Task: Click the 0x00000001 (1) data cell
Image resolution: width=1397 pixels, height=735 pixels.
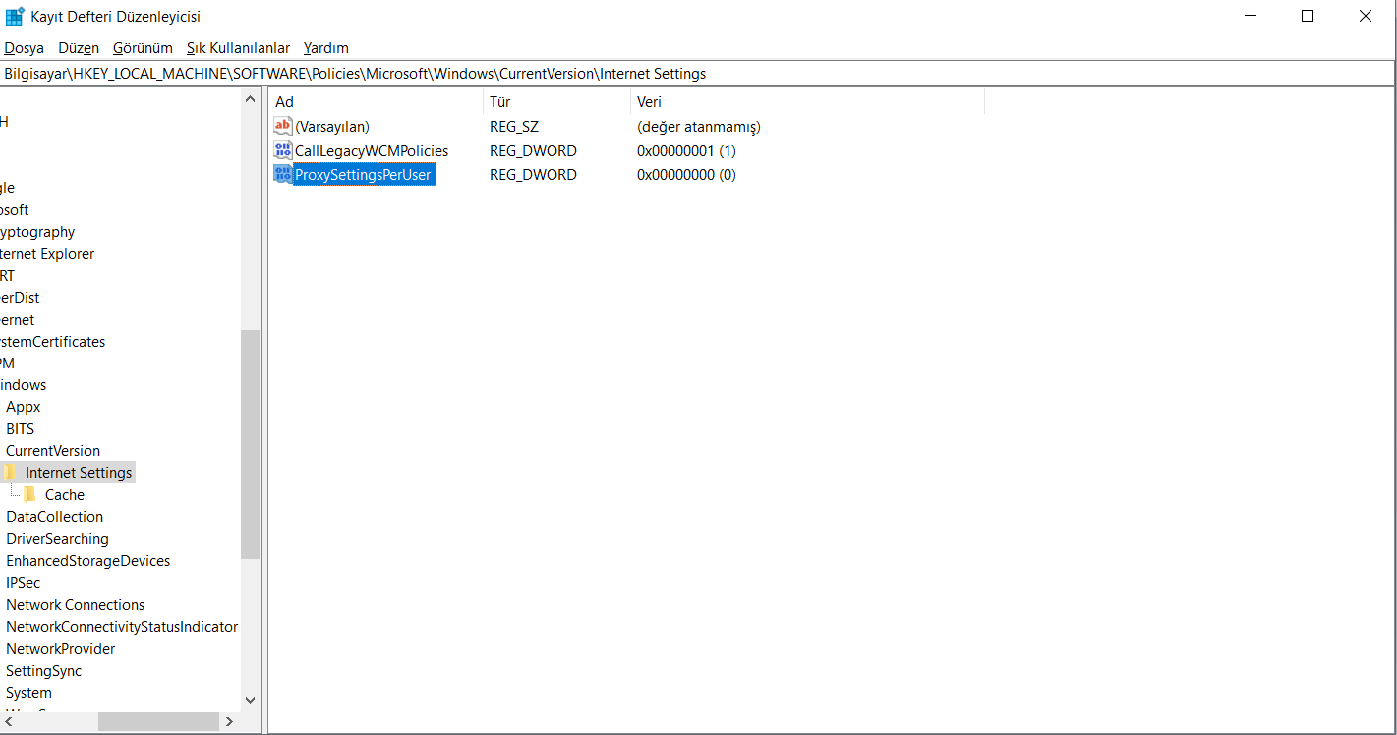Action: [686, 151]
